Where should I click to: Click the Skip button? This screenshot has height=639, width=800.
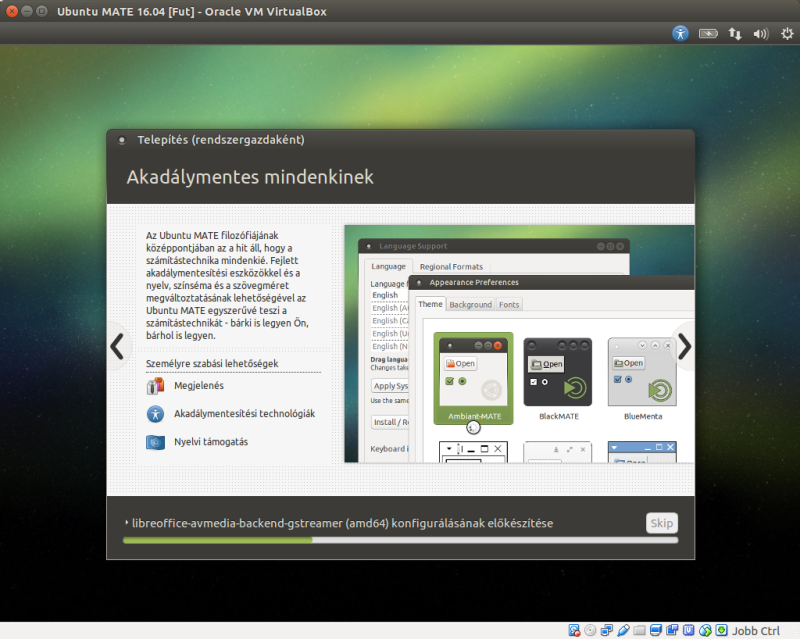pyautogui.click(x=662, y=523)
